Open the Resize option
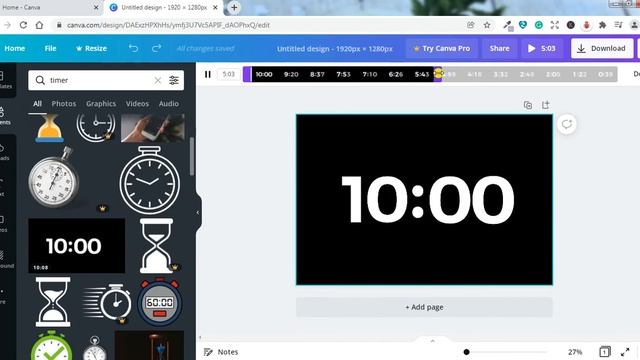The image size is (640, 360). [x=91, y=48]
